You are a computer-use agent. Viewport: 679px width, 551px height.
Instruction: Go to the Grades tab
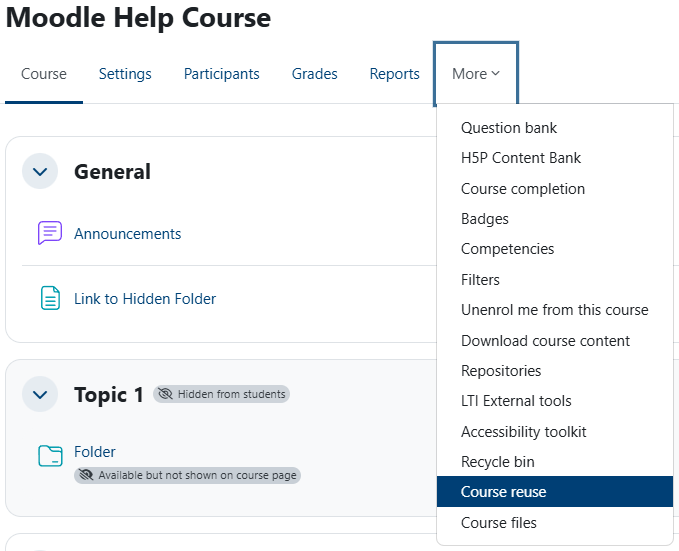(x=314, y=74)
